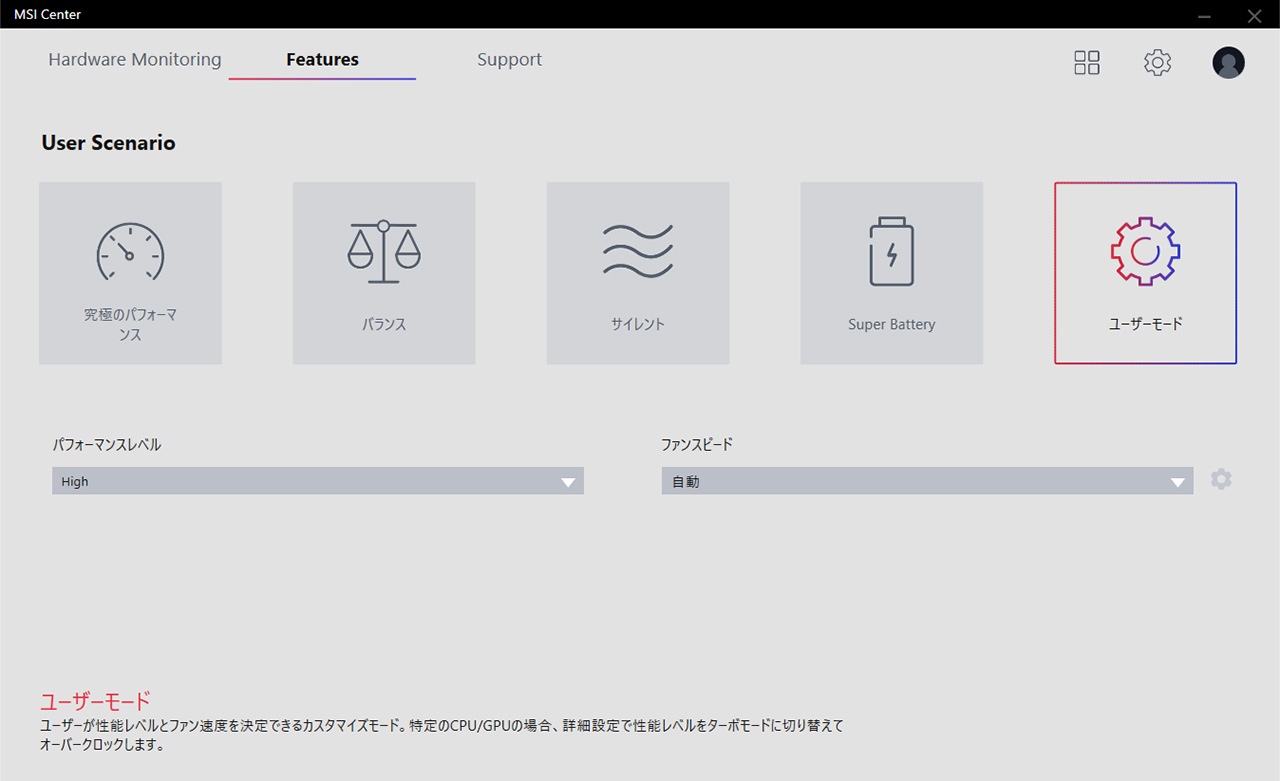Open fan speed advanced settings gear
Screen dimensions: 1280x781
1221,480
